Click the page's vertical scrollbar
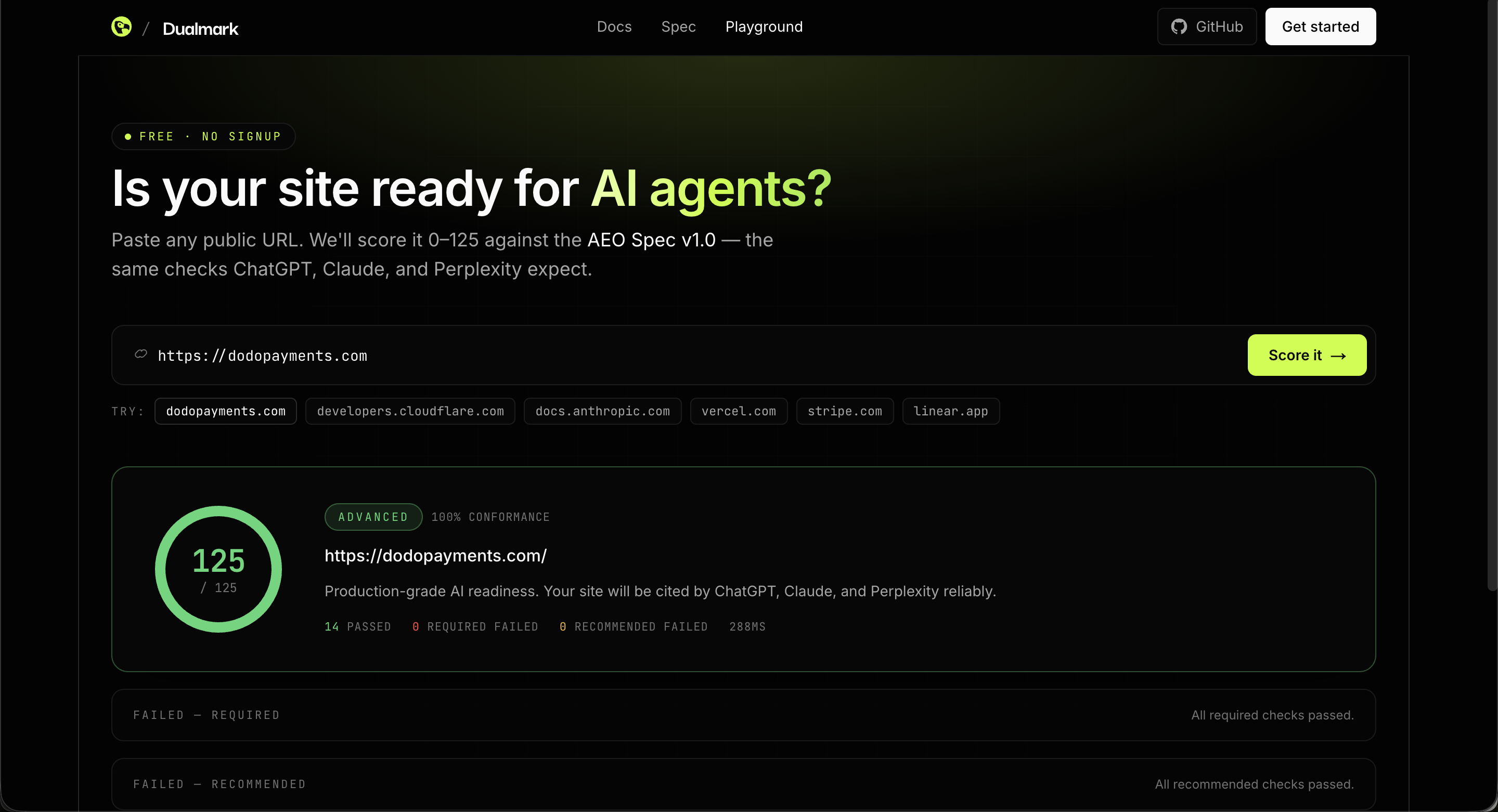The height and width of the screenshot is (812, 1498). click(1492, 296)
